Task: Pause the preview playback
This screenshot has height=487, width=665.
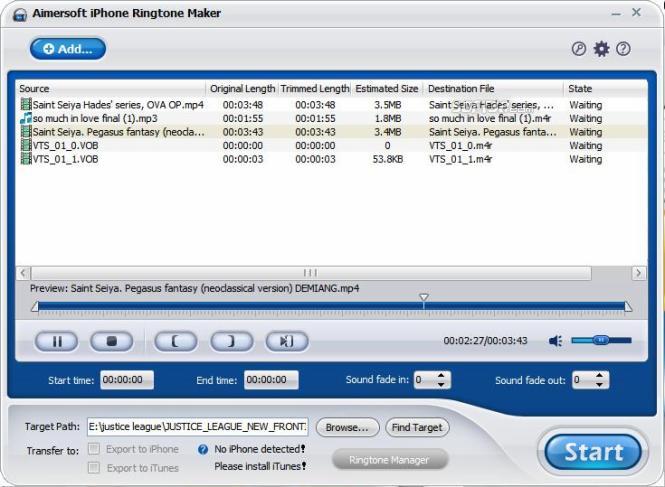Action: click(x=56, y=341)
